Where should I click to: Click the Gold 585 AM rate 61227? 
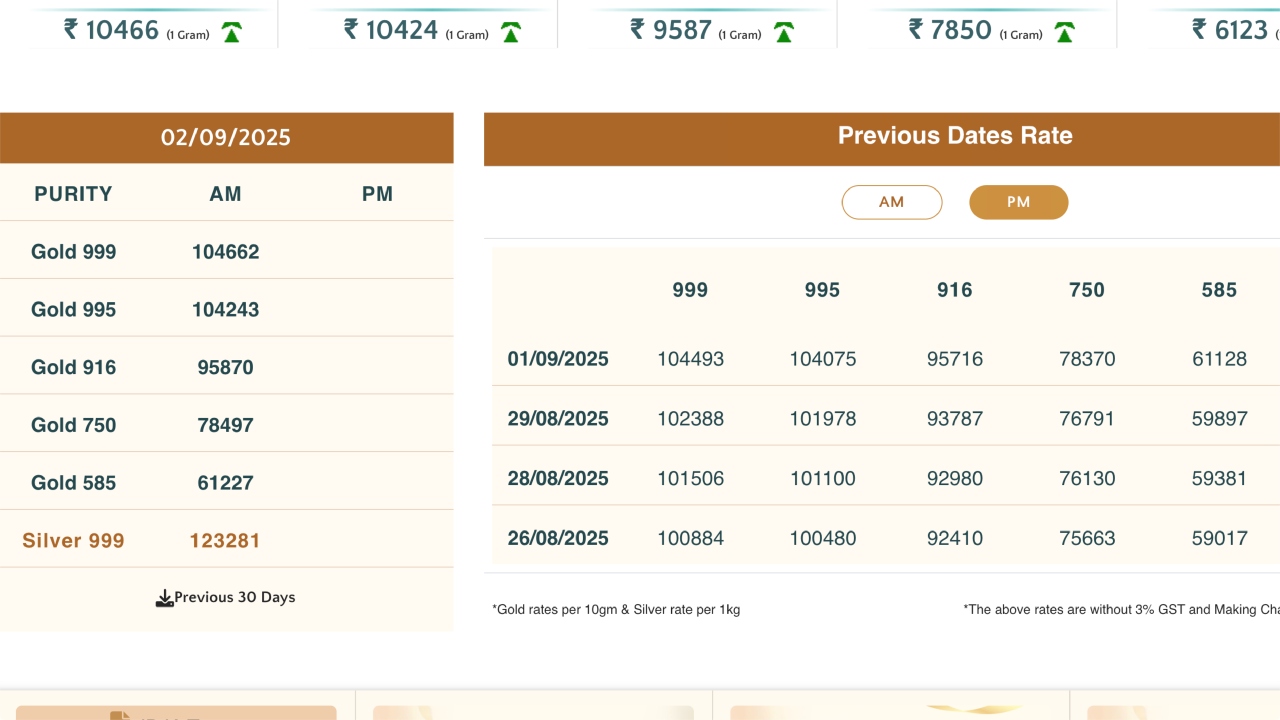point(225,483)
